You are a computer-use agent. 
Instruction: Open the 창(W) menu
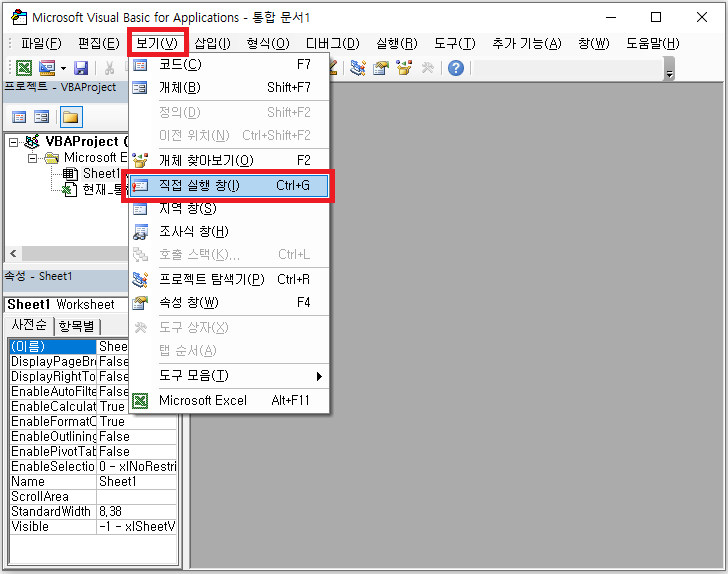(593, 44)
